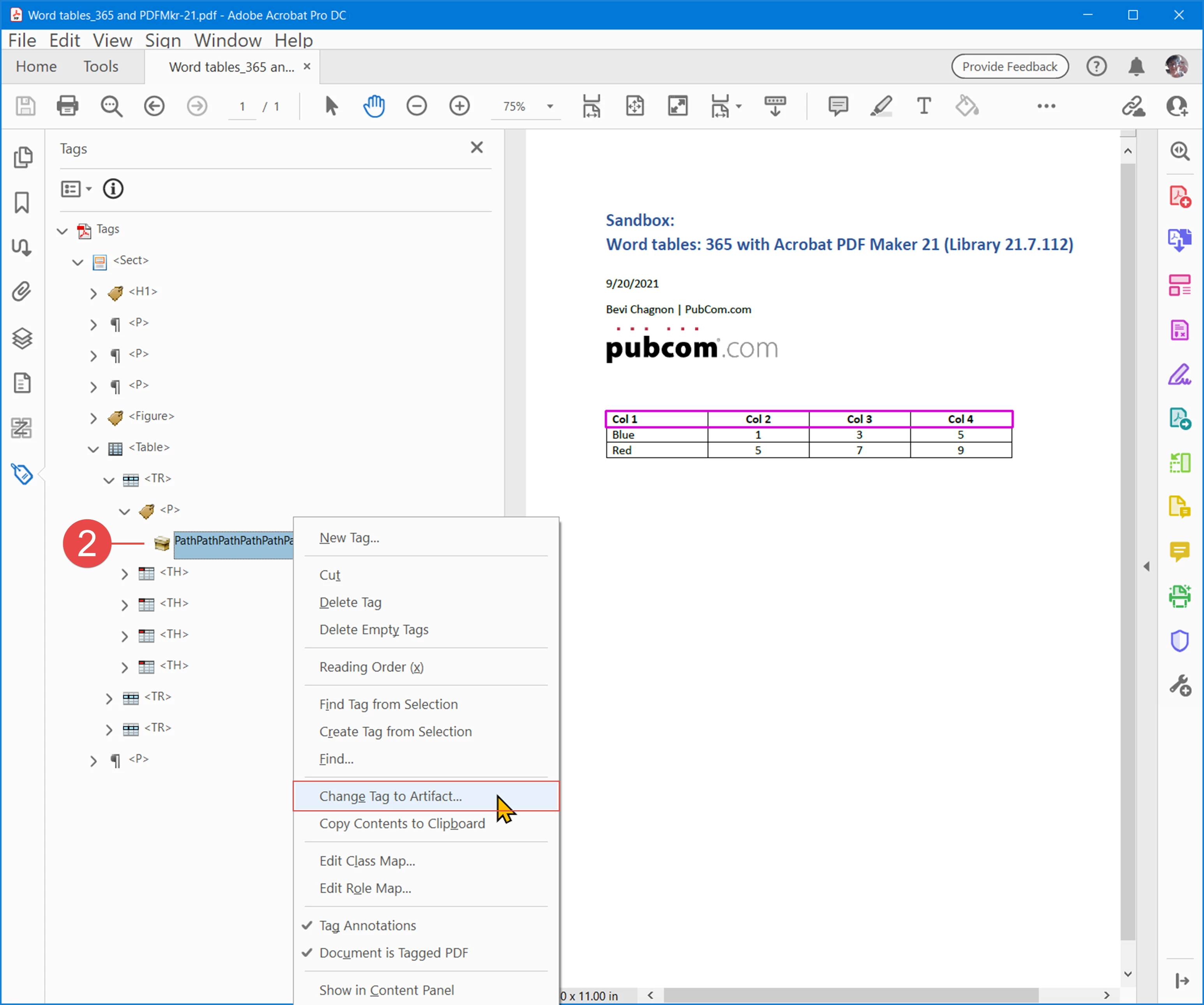Click the page number input field
The width and height of the screenshot is (1204, 1005).
242,107
